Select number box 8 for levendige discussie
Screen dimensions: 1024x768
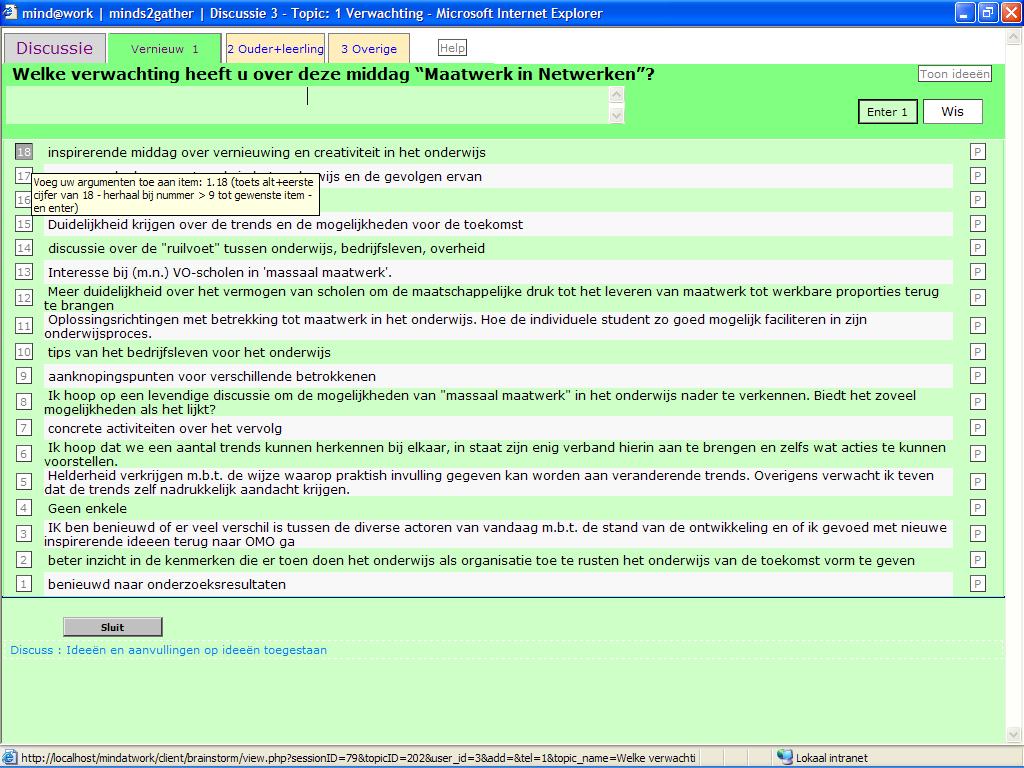coord(24,402)
